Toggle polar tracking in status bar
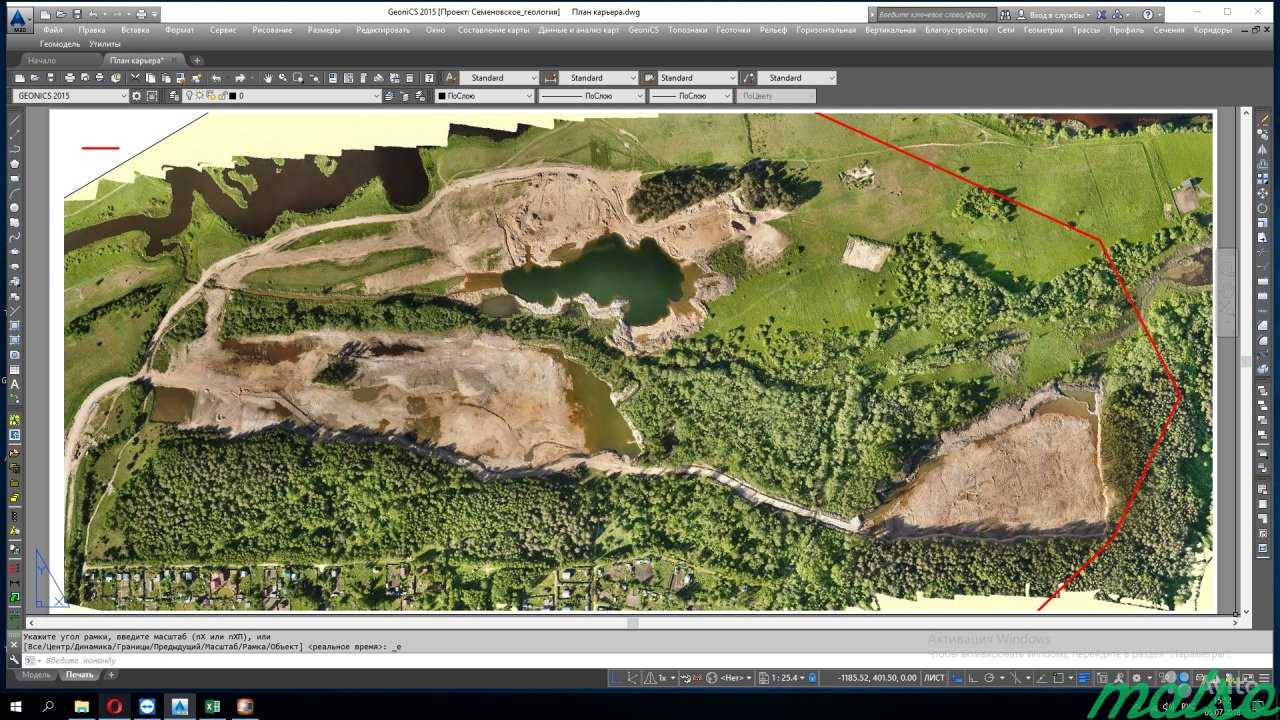1280x720 pixels. pyautogui.click(x=989, y=678)
